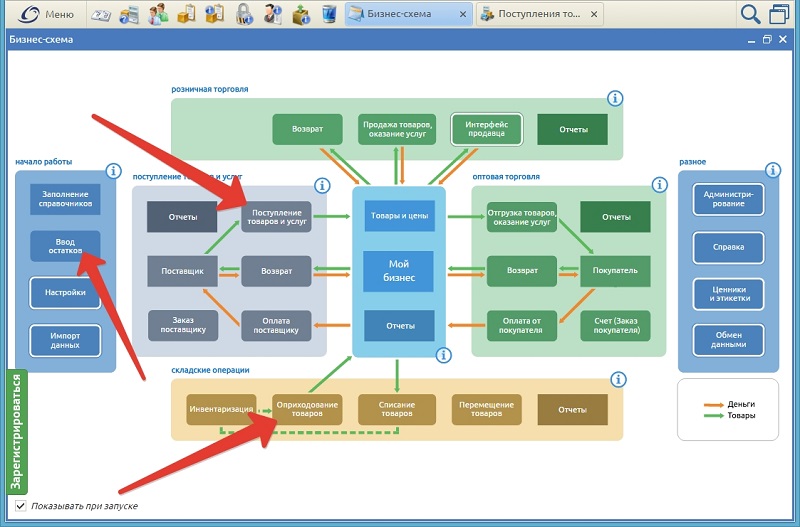Switch to the Поступления товаров tab
This screenshot has height=527, width=800.
coord(535,14)
